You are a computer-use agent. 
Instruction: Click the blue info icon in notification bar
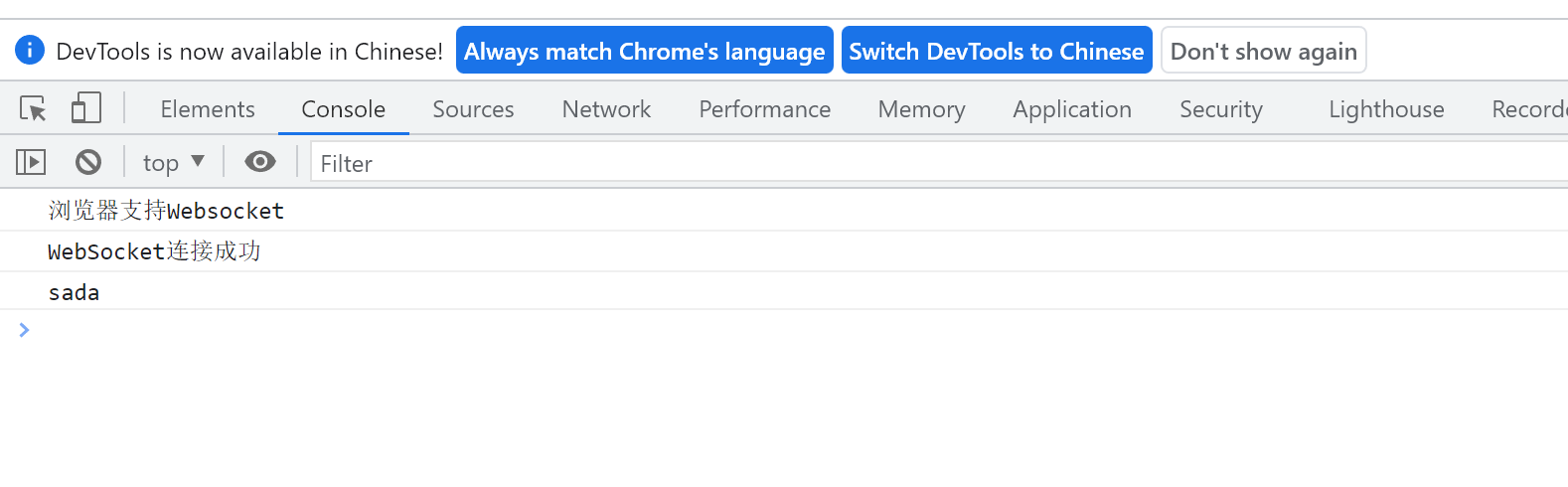pyautogui.click(x=30, y=50)
